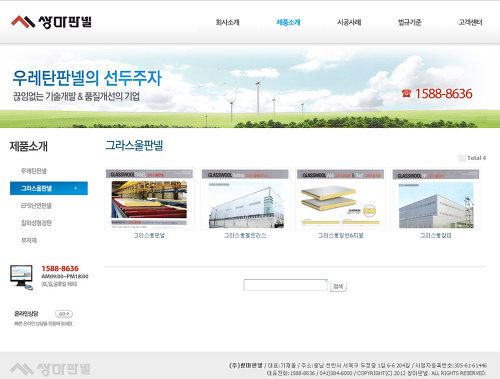The width and height of the screenshot is (500, 379).
Task: Select 우레탄판넬 in the sidebar
Action: click(34, 171)
